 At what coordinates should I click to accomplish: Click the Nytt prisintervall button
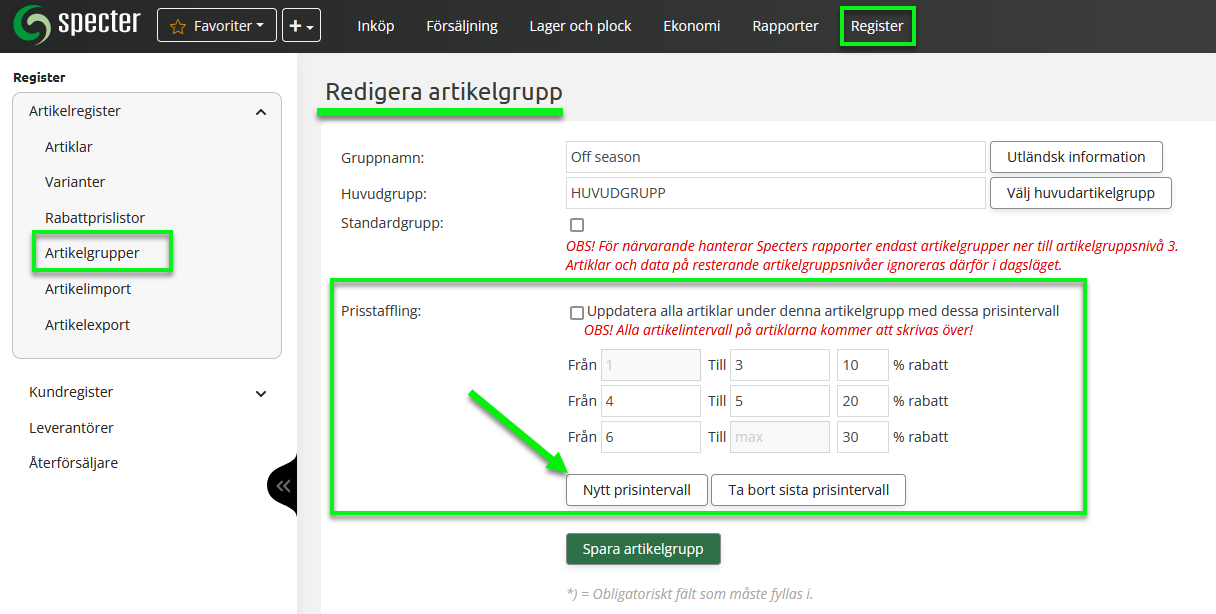point(636,490)
